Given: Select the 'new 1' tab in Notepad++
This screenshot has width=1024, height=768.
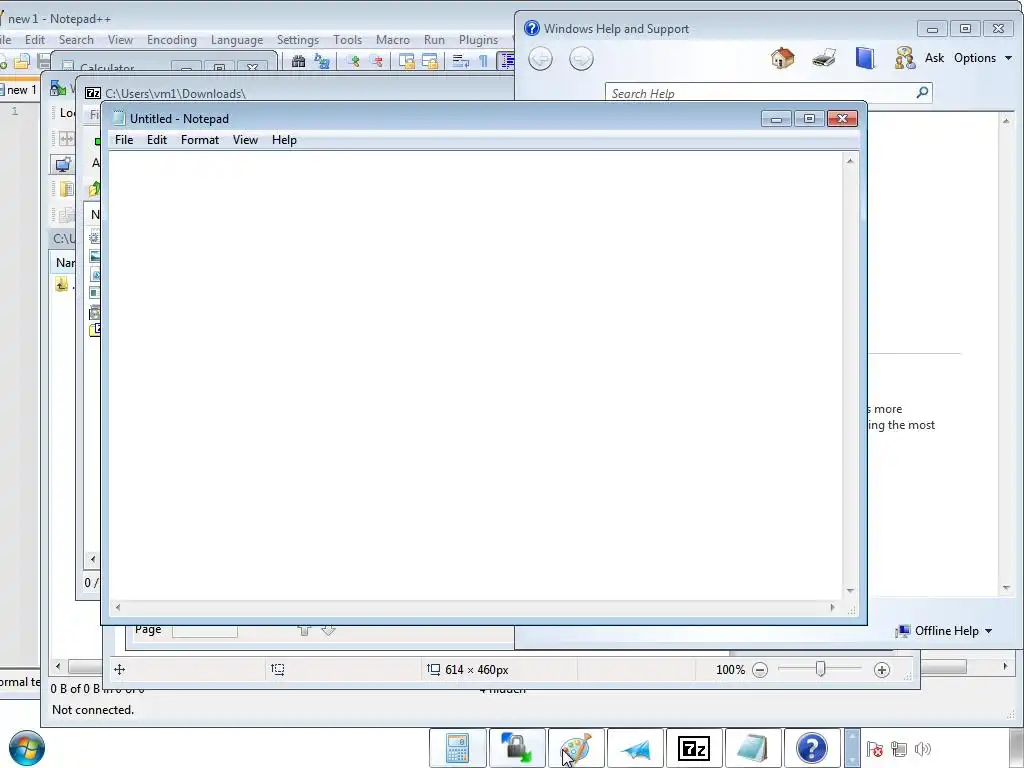Looking at the screenshot, I should (x=21, y=90).
